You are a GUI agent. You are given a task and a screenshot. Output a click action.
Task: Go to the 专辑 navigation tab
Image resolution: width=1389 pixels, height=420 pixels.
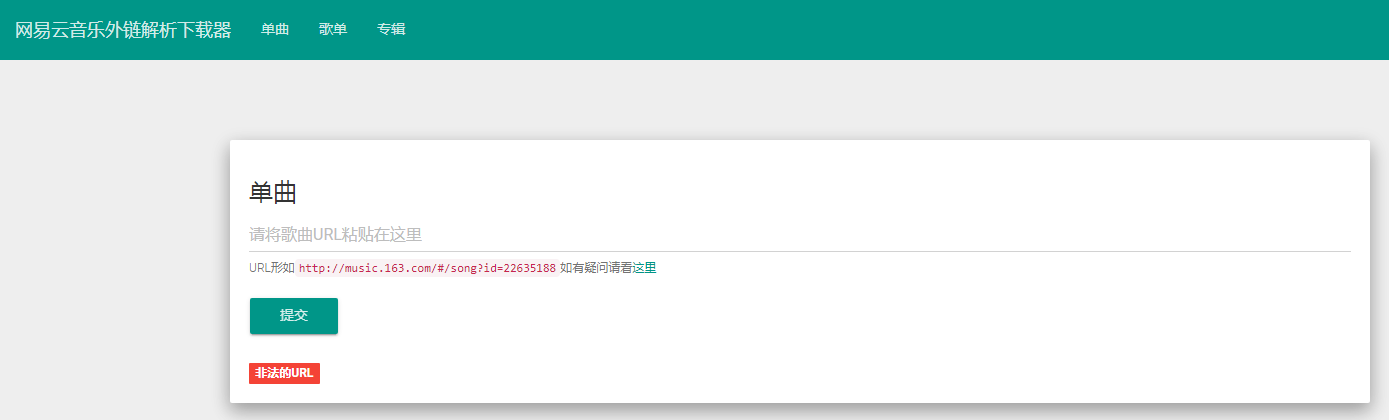[x=391, y=30]
